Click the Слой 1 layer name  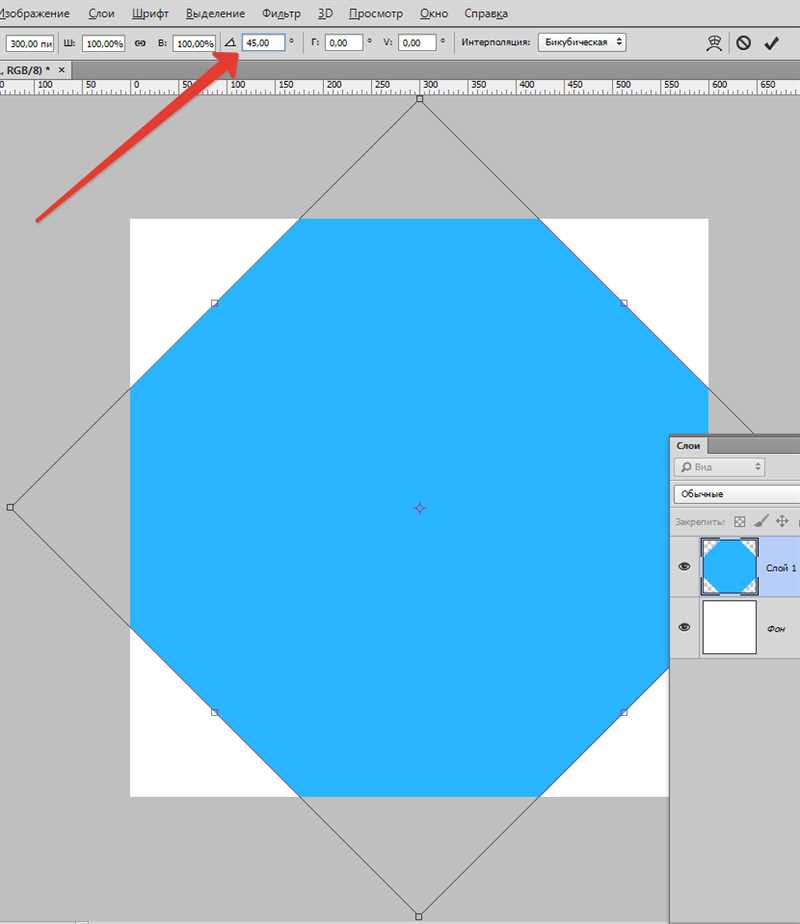pos(781,567)
